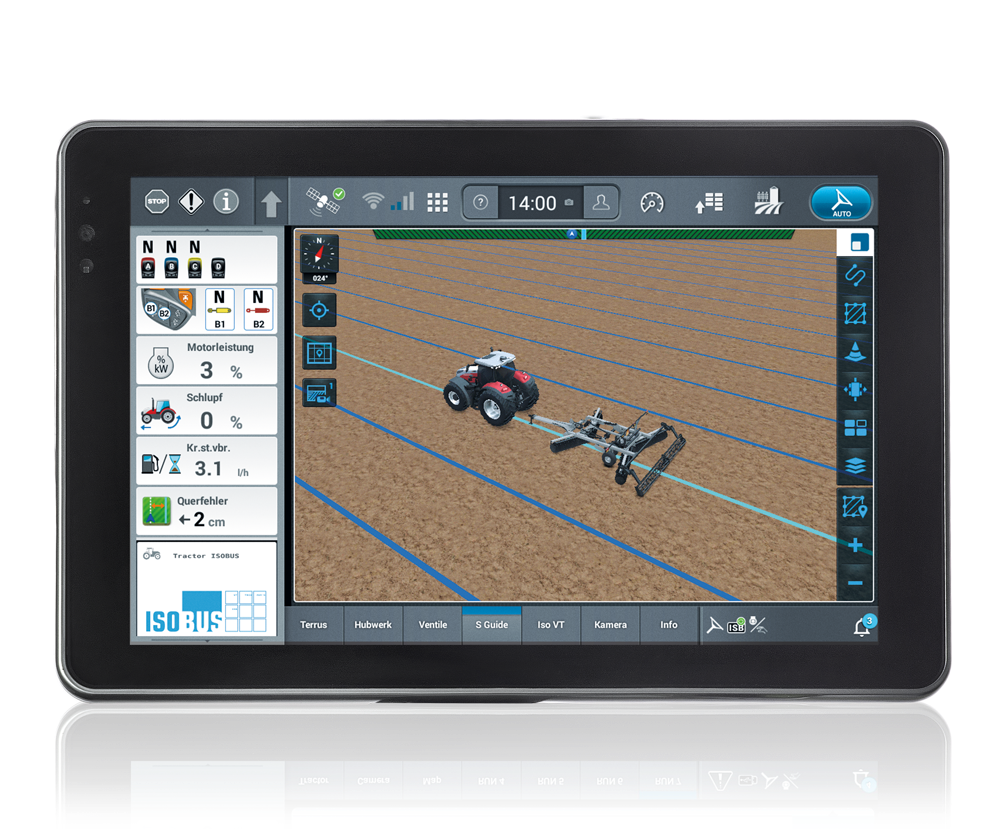Viewport: 1000px width, 829px height.
Task: Click the question mark help button
Action: (480, 202)
